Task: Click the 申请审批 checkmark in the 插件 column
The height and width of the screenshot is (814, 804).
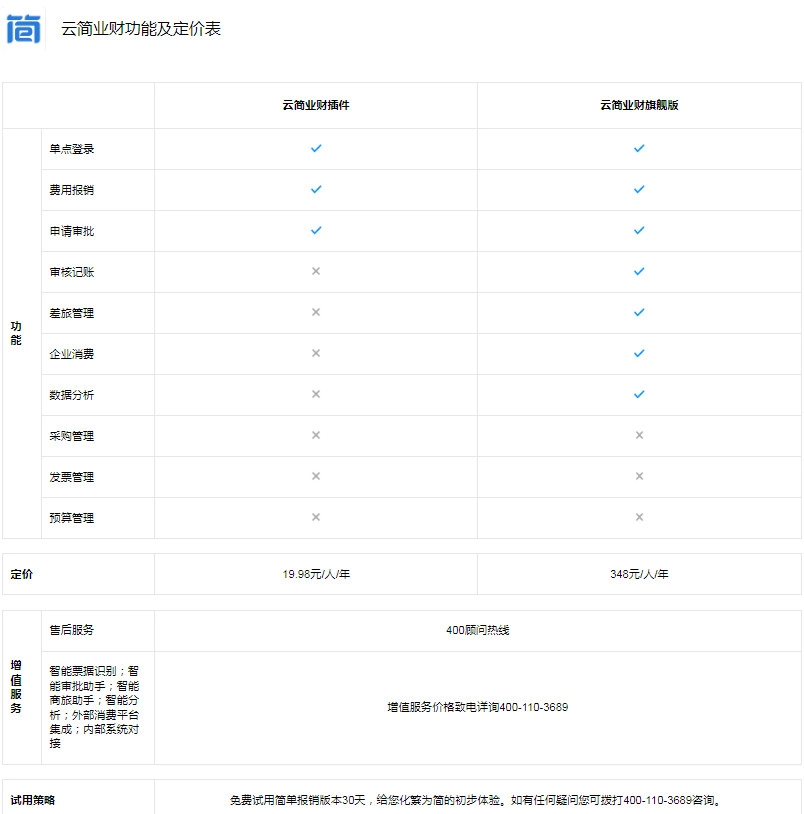Action: (x=316, y=230)
